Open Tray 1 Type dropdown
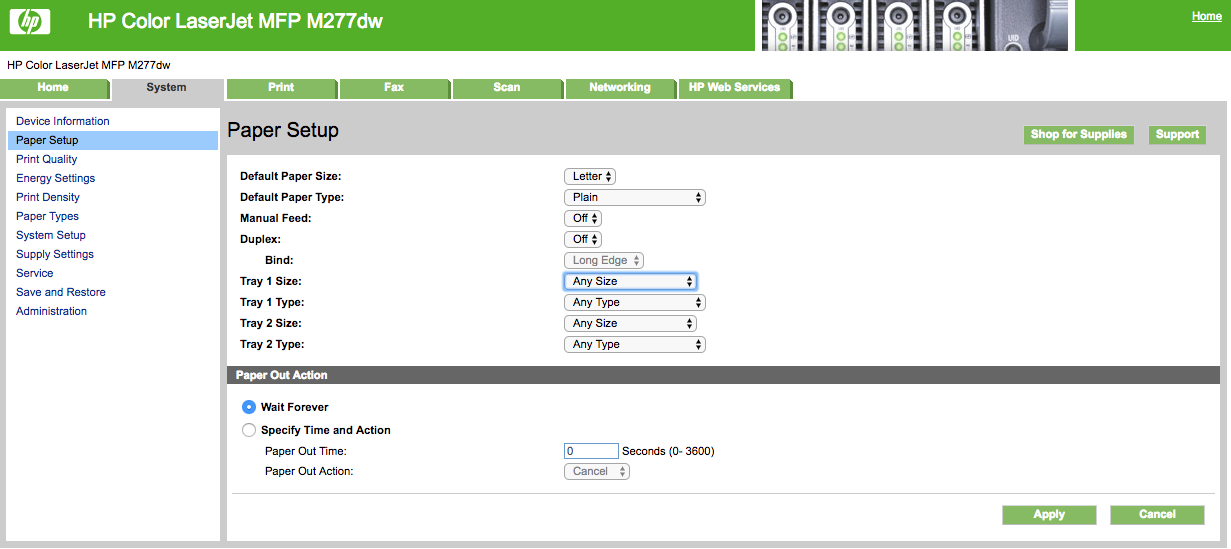 click(635, 302)
